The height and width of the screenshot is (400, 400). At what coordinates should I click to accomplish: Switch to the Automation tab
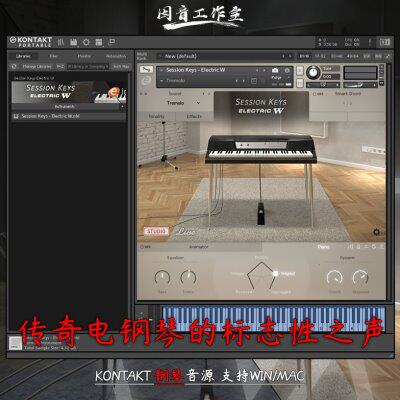point(116,56)
